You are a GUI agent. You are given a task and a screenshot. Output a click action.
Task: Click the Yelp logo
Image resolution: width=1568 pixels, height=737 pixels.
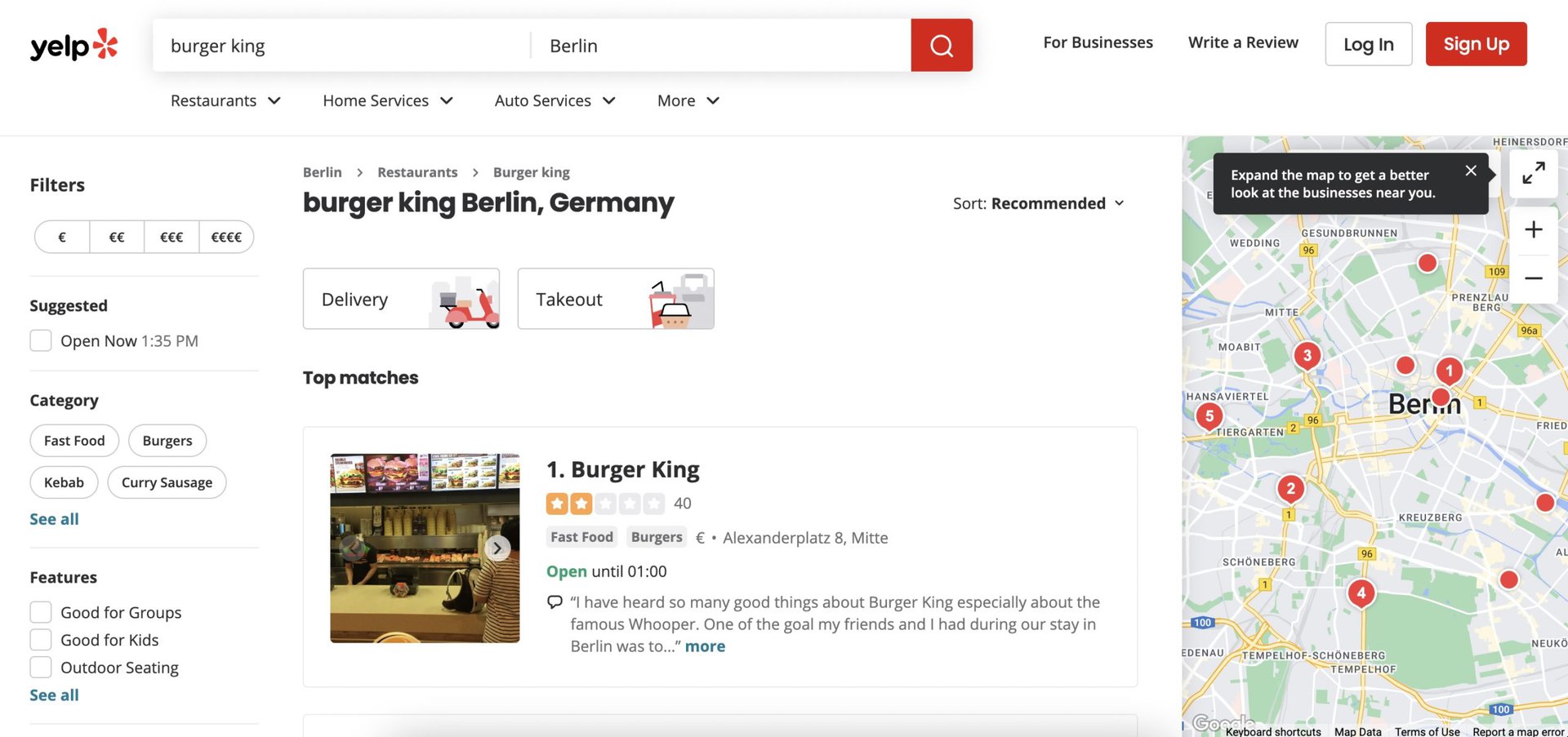(74, 46)
